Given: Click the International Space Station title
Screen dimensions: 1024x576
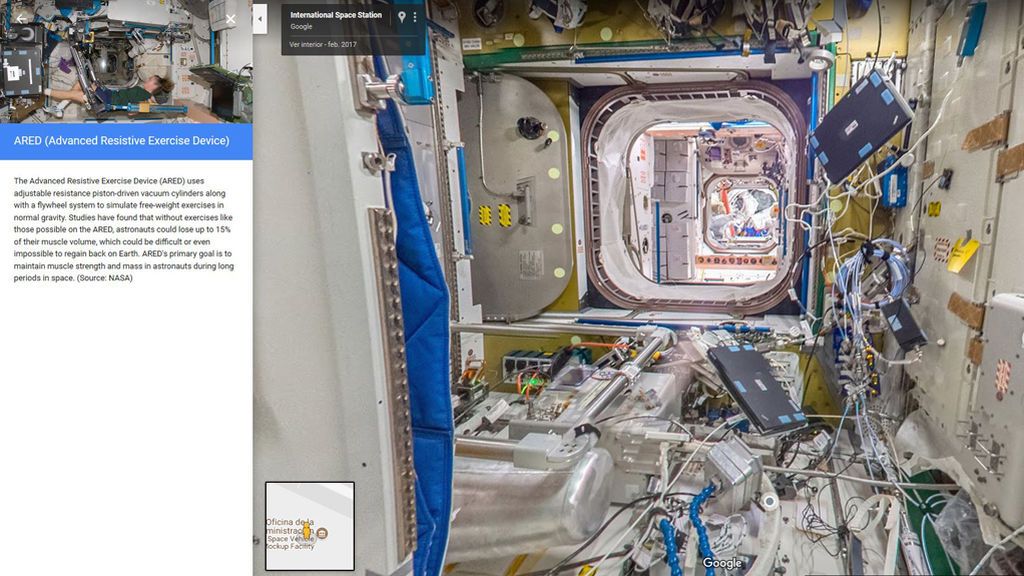Looking at the screenshot, I should (x=336, y=15).
